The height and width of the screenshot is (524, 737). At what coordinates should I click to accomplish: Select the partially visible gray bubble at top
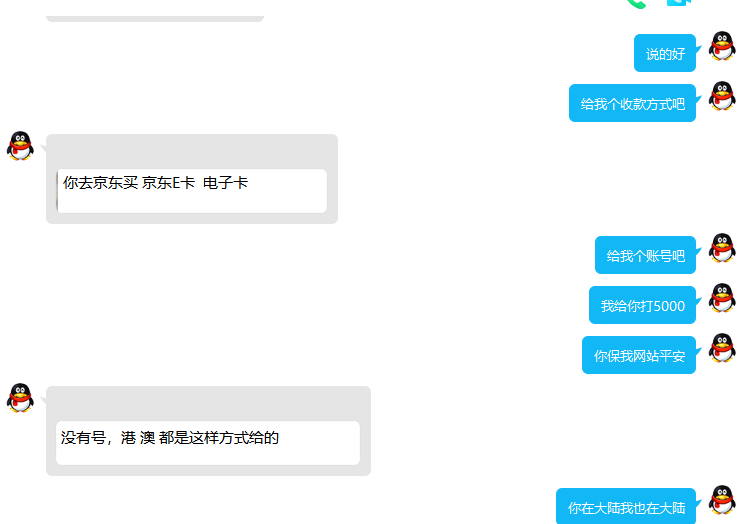tap(155, 19)
